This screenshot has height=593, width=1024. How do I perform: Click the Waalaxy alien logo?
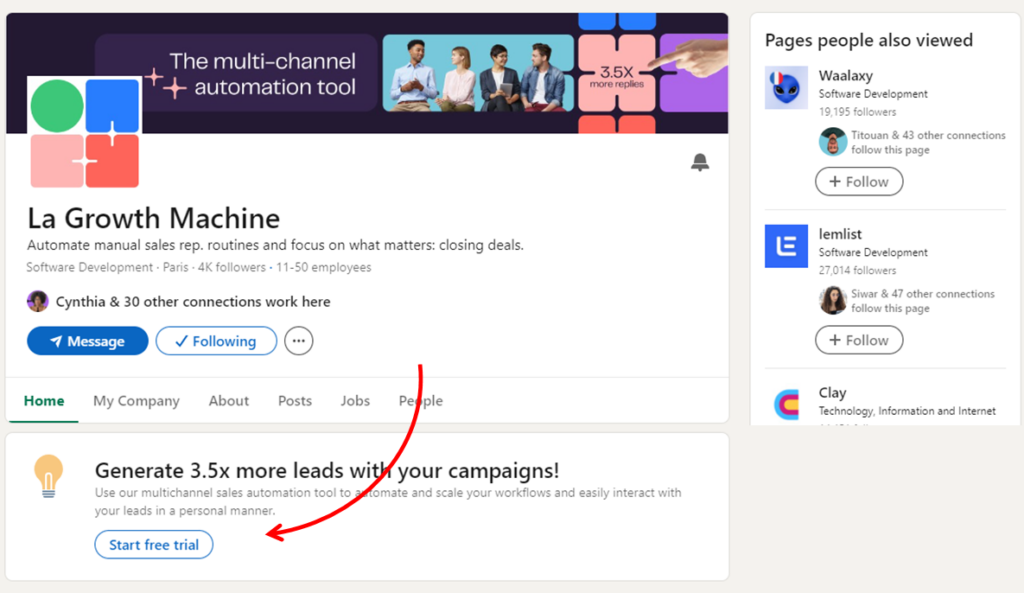coord(786,88)
